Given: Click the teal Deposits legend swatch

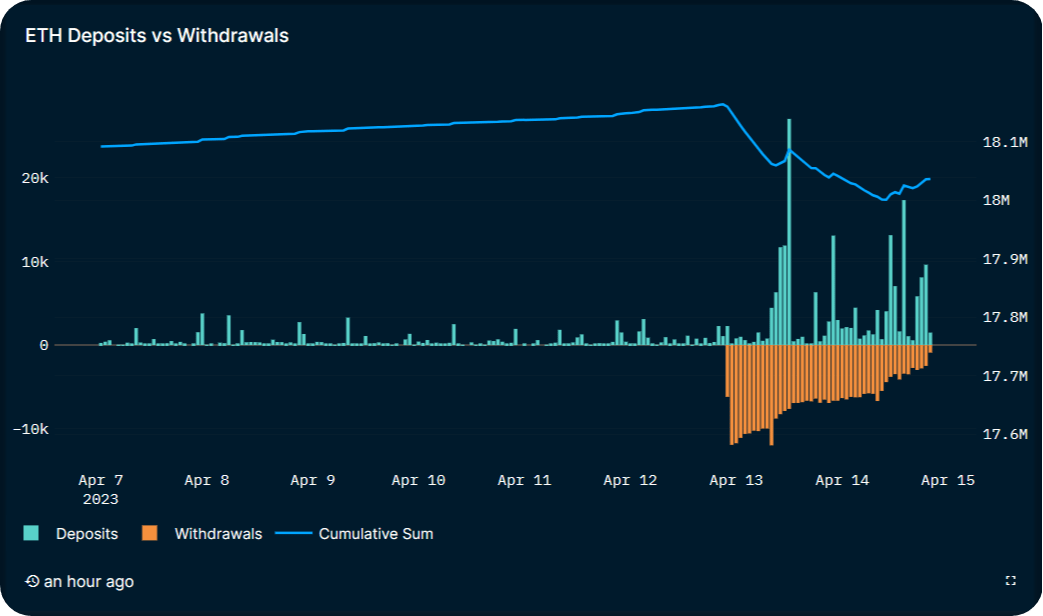Looking at the screenshot, I should click(x=32, y=534).
